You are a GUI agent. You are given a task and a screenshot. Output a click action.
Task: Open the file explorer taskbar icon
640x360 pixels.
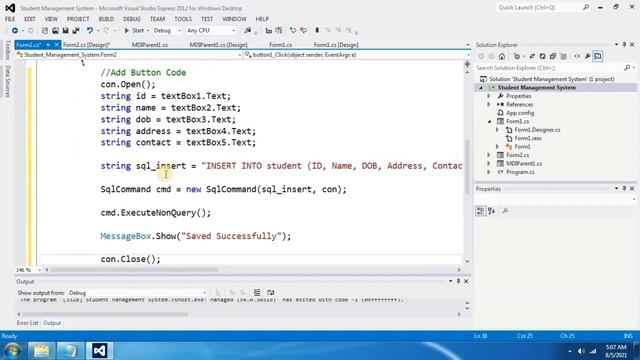click(41, 351)
